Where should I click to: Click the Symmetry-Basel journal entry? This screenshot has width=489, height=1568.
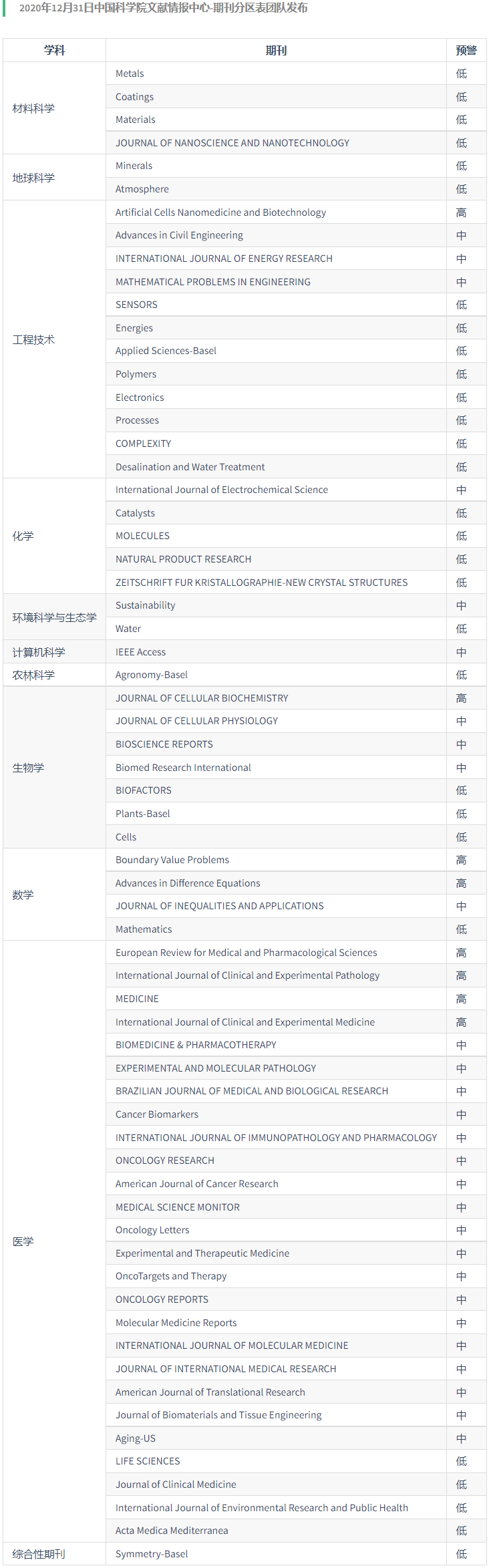tap(152, 1554)
